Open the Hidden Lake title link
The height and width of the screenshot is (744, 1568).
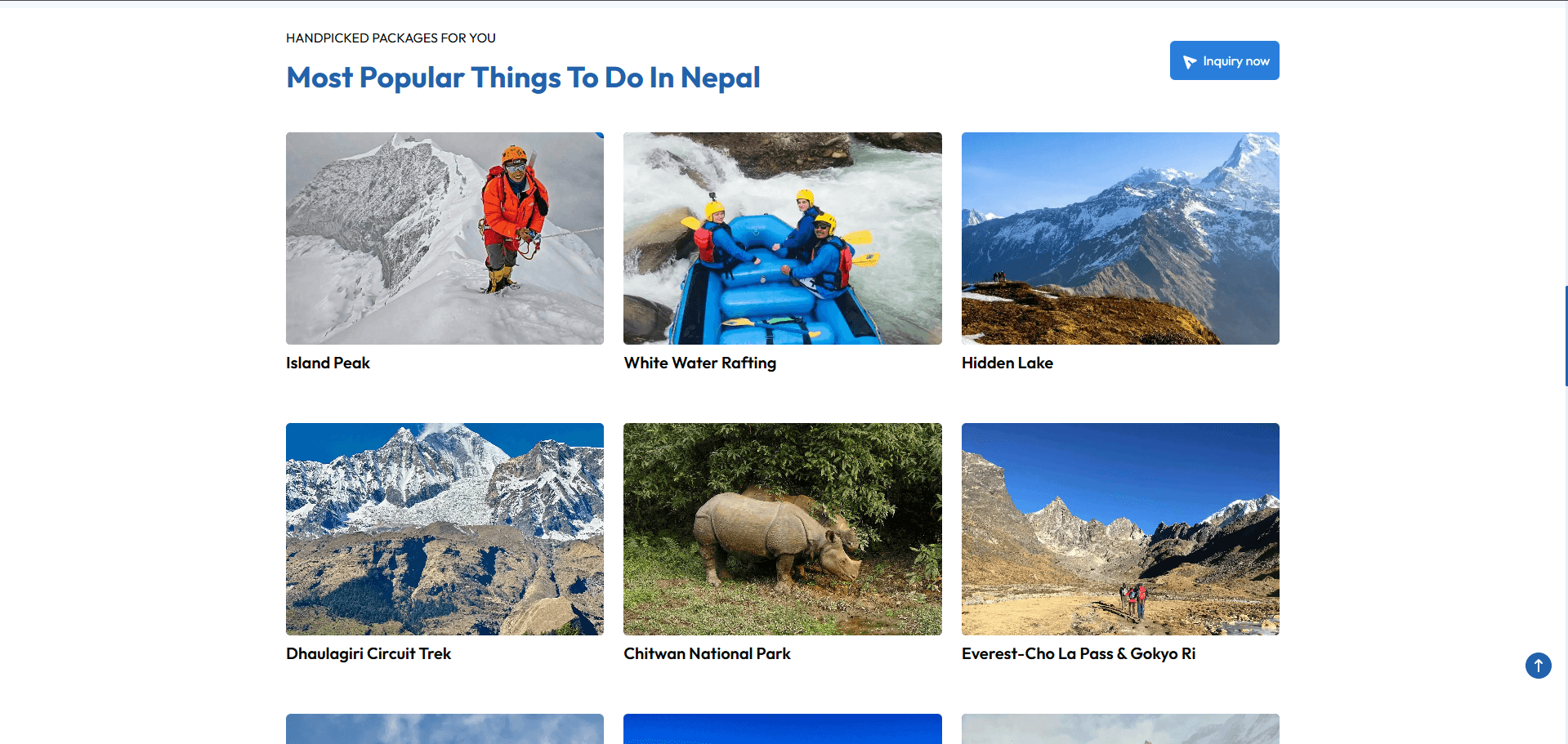click(1007, 363)
